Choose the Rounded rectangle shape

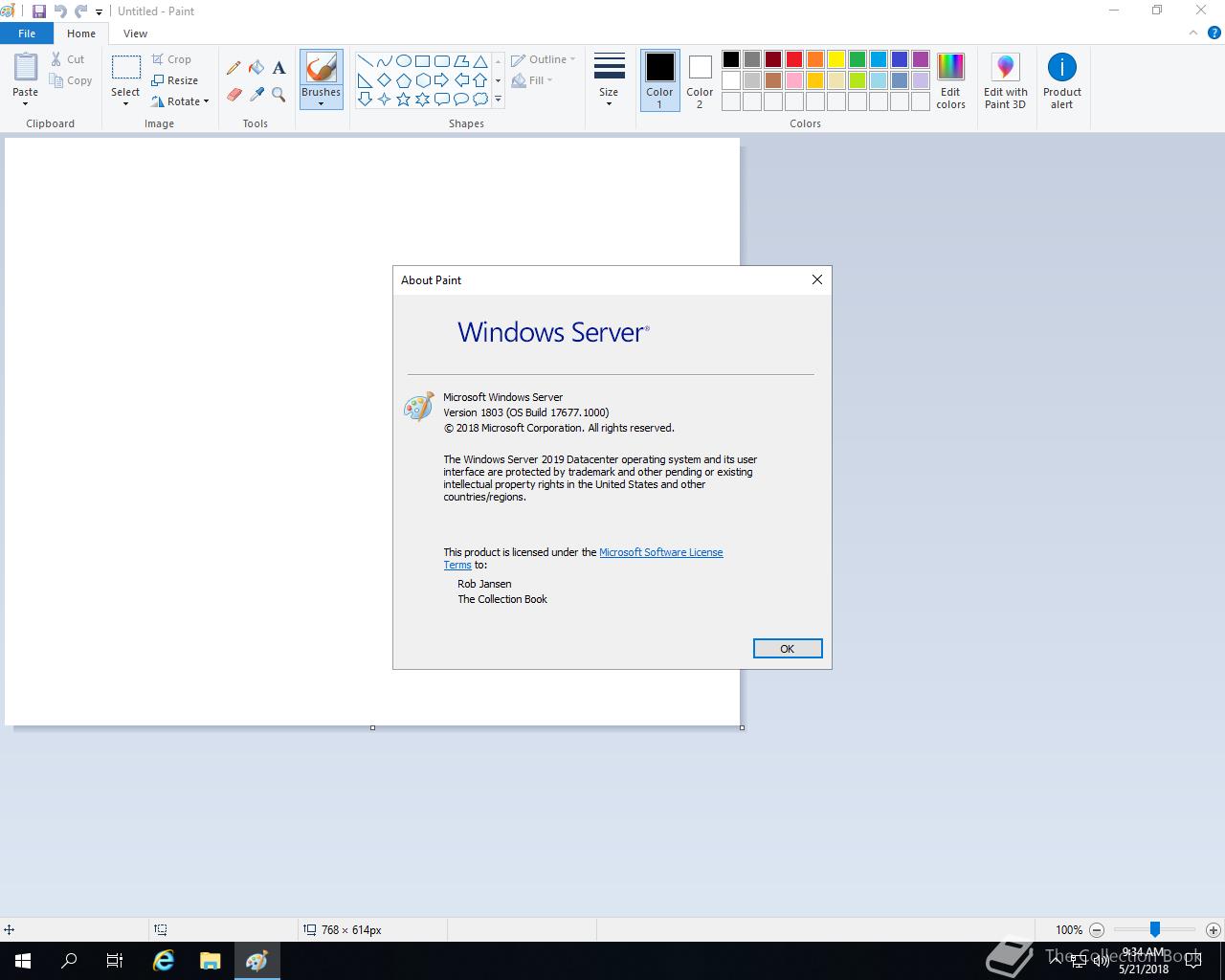(x=441, y=61)
